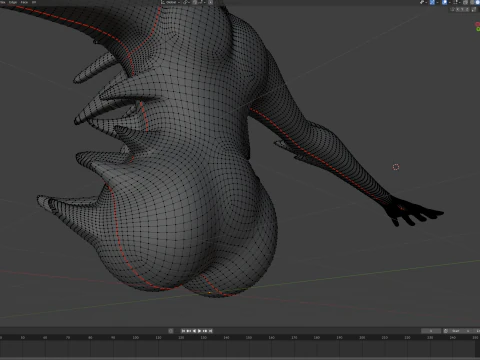This screenshot has width=480, height=360.
Task: Click the current frame number field
Action: [431, 331]
